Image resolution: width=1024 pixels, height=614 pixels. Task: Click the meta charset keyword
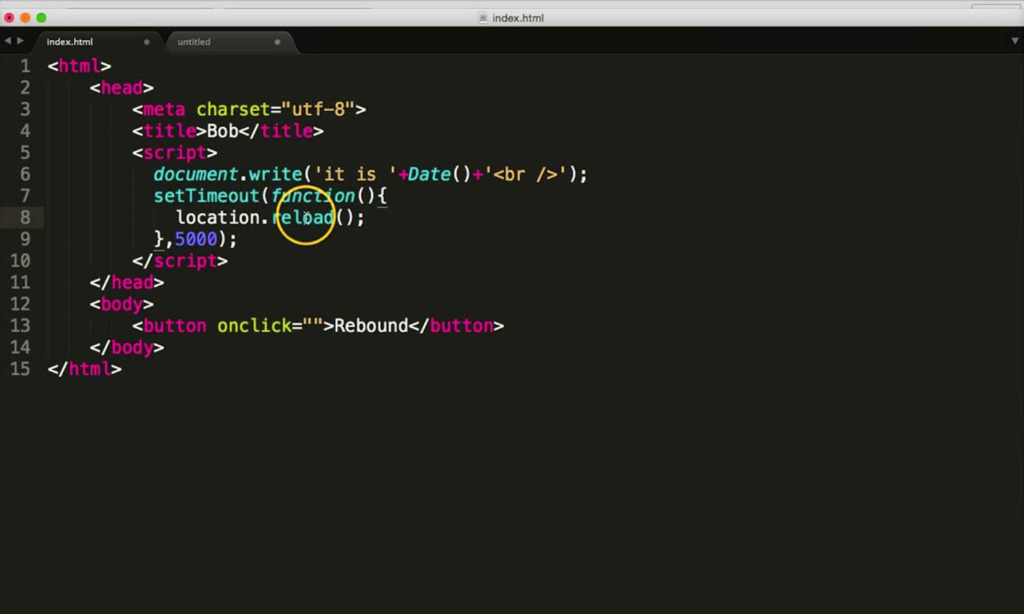tap(233, 109)
